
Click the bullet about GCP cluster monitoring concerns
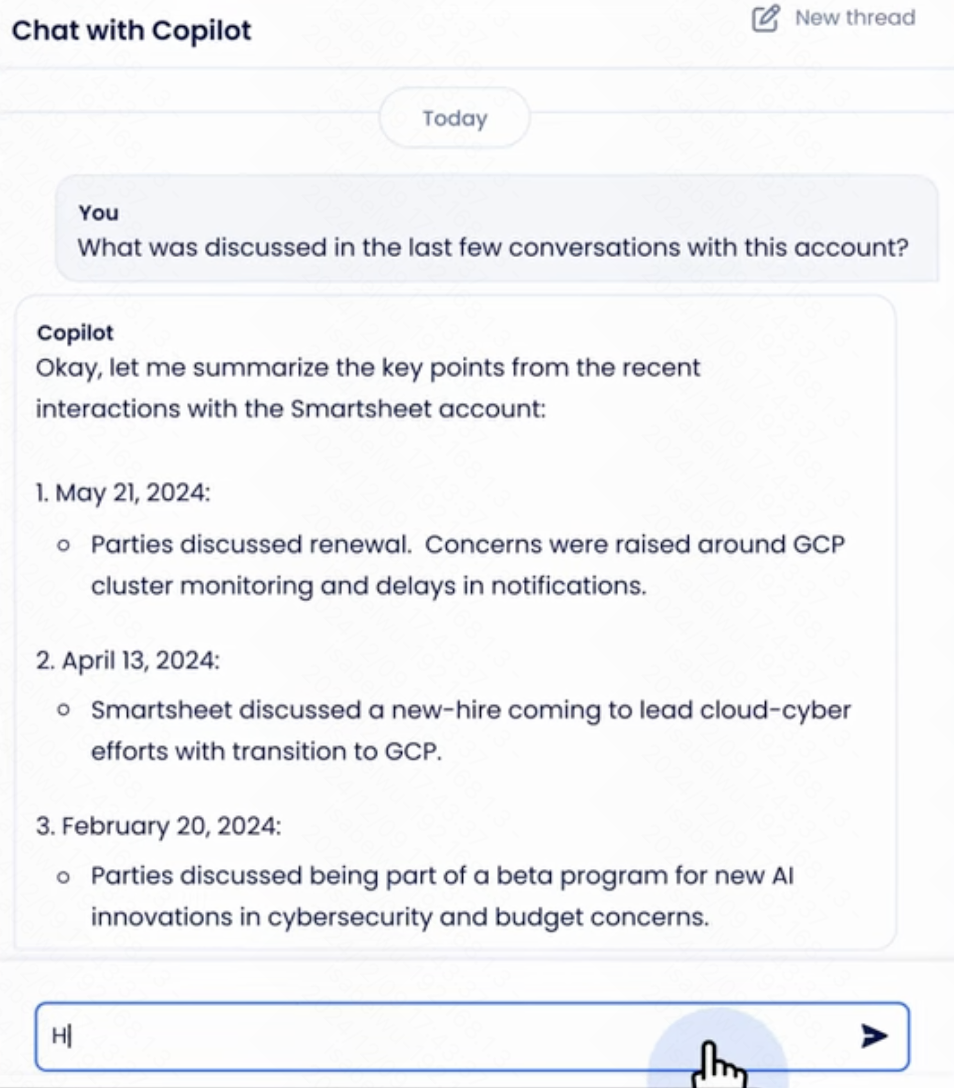(x=468, y=565)
